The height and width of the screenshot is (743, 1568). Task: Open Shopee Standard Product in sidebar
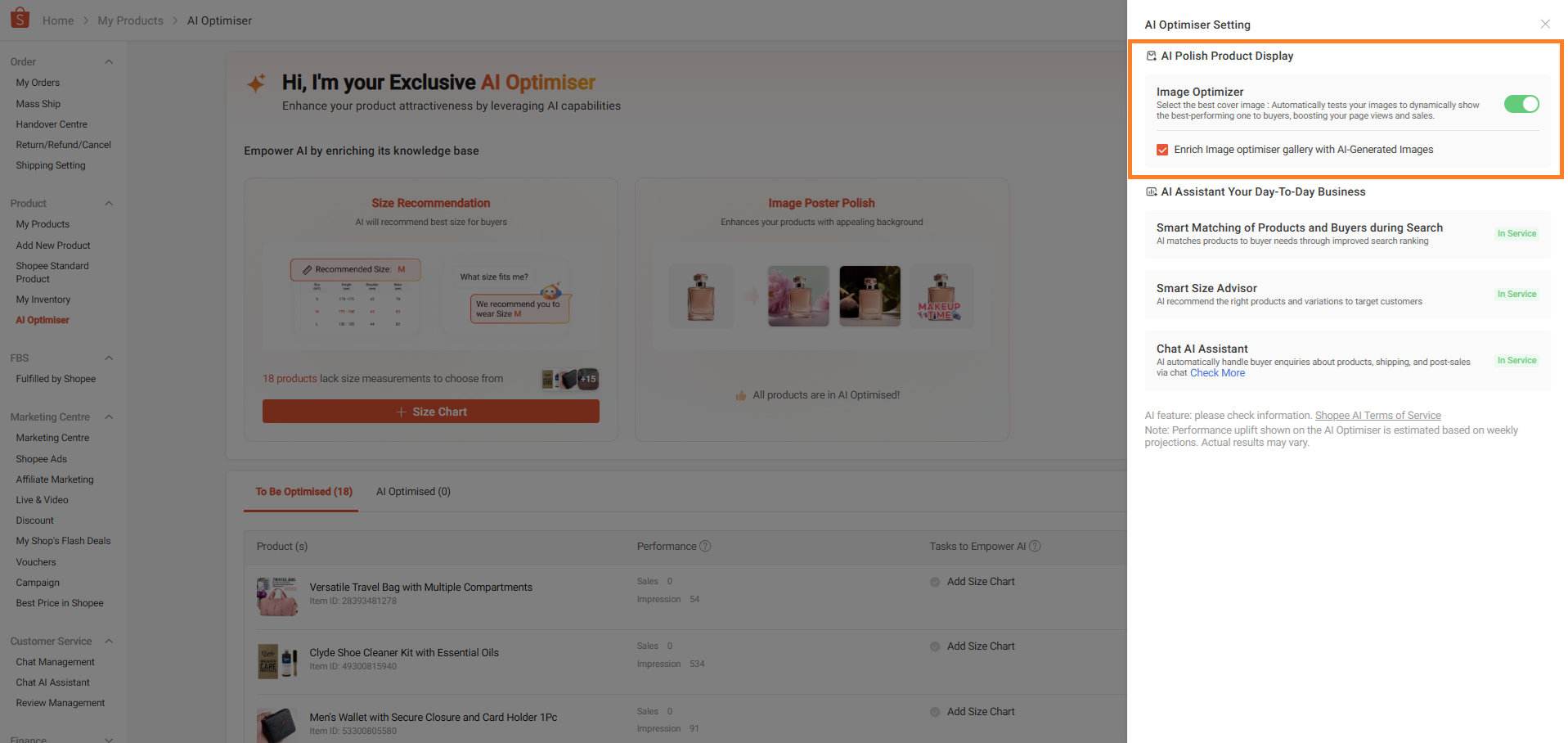point(52,272)
